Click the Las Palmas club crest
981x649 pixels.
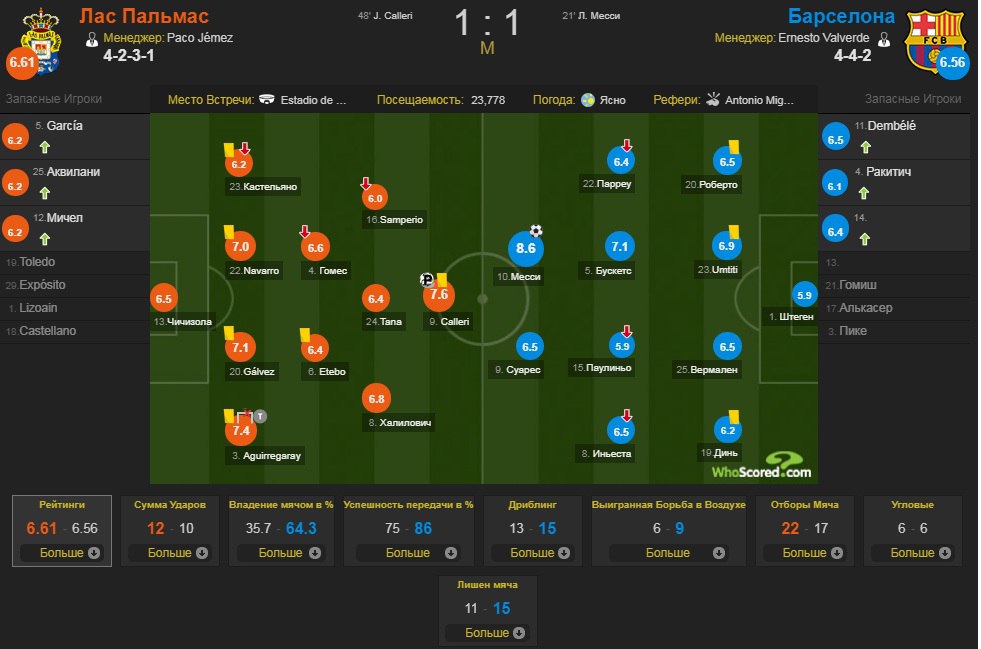click(41, 41)
